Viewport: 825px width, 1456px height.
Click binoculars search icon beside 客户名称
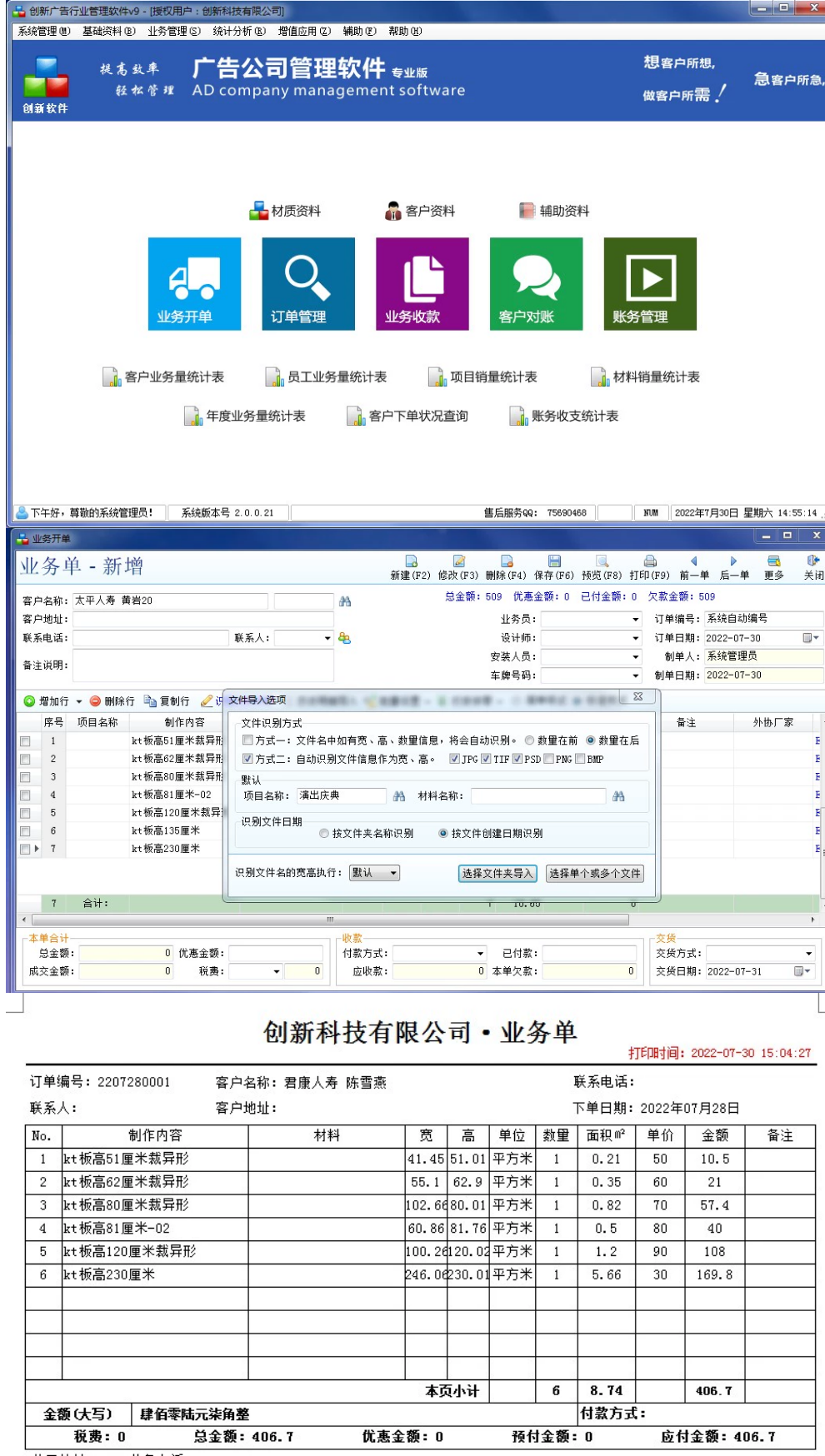coord(345,601)
